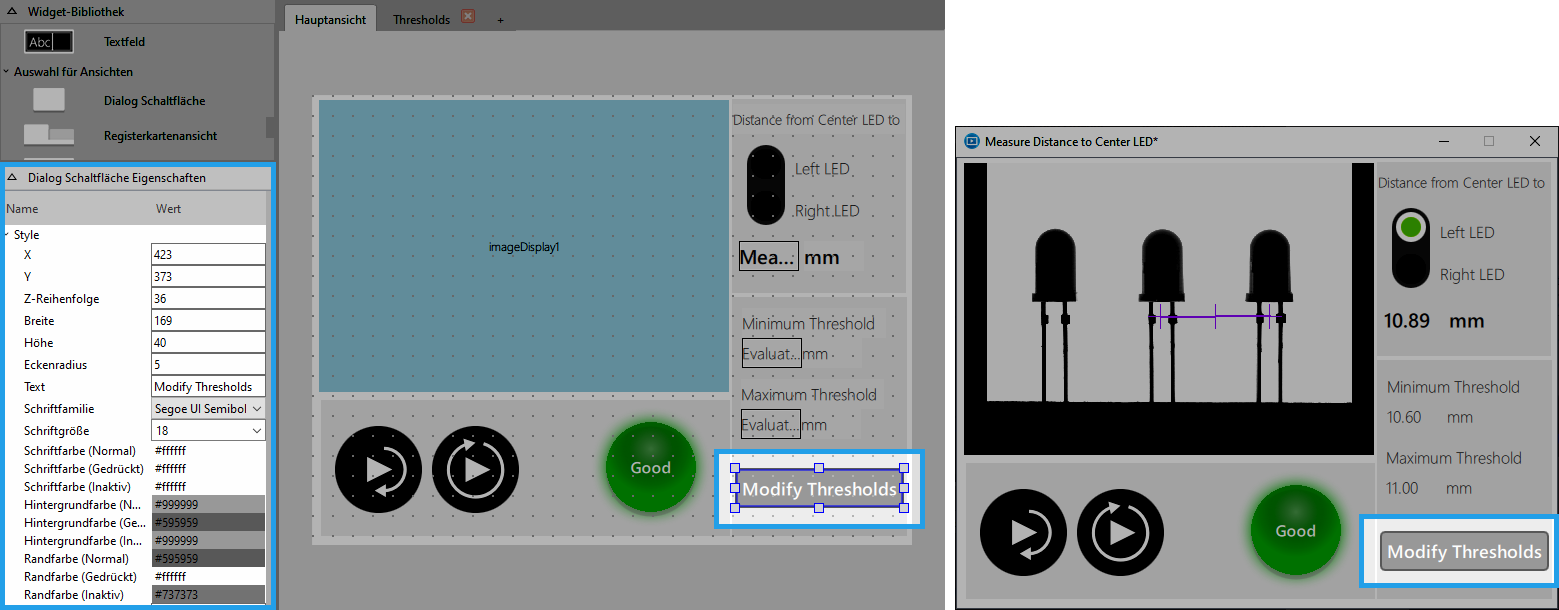Select the Modify Thresholds button in the designer
Screen dimensions: 1559x610
point(819,488)
